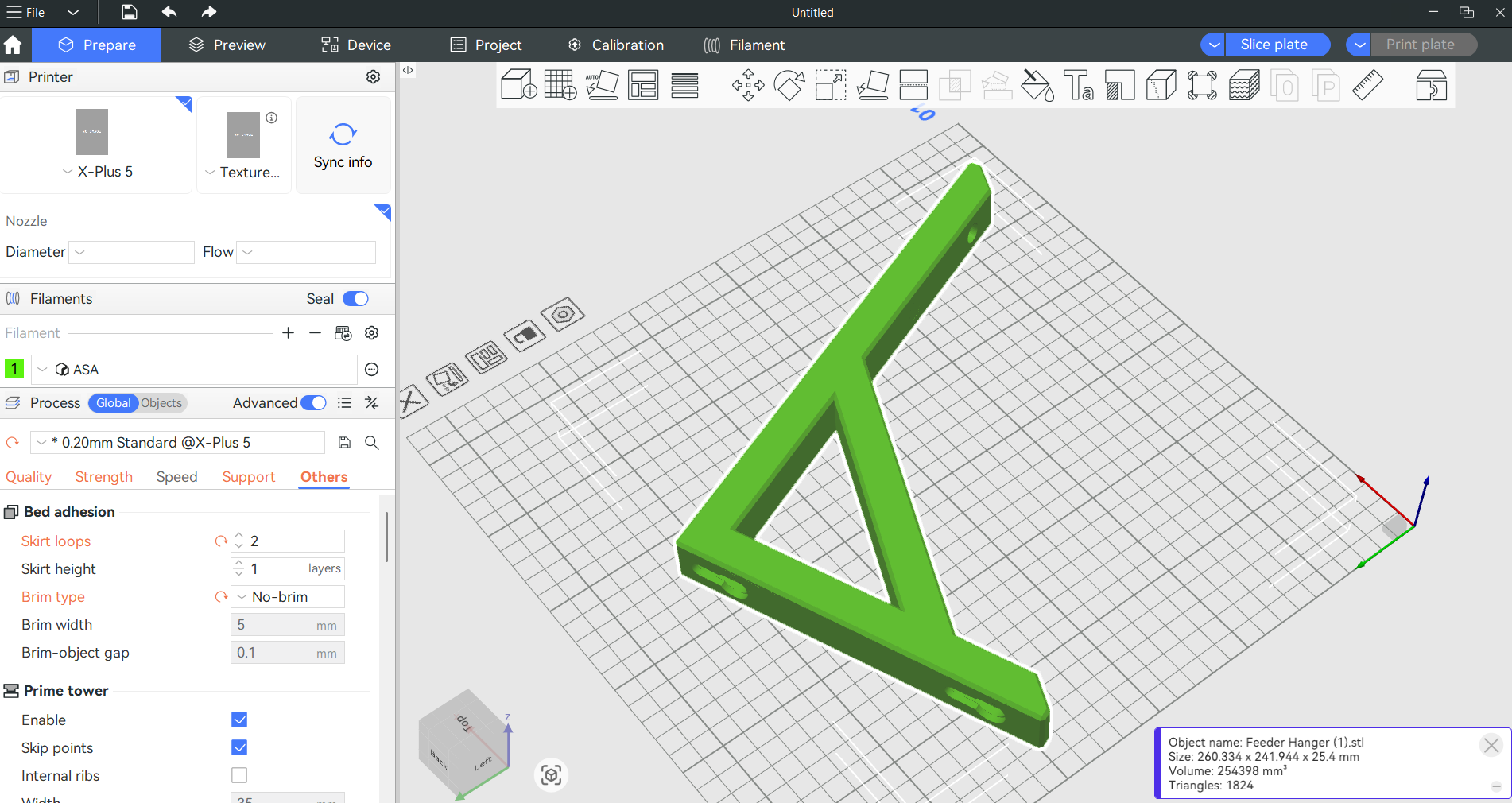
Task: Open the Nozzle Diameter dropdown
Action: pyautogui.click(x=131, y=252)
